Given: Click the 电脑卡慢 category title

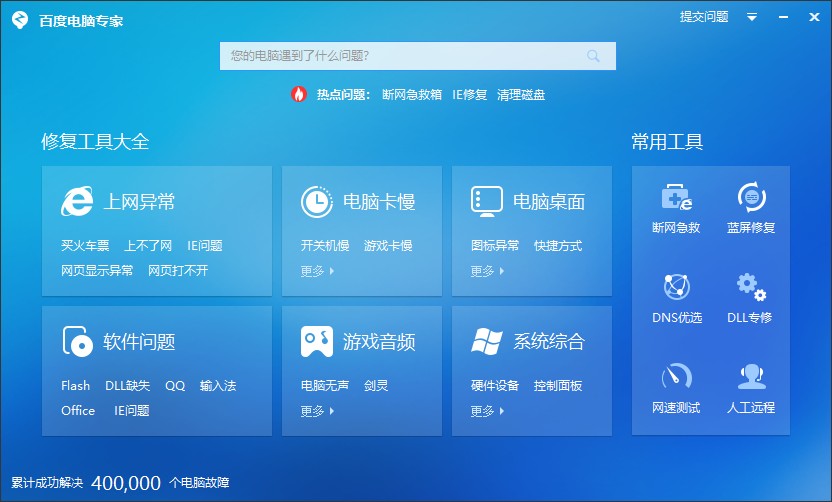Looking at the screenshot, I should [x=379, y=202].
